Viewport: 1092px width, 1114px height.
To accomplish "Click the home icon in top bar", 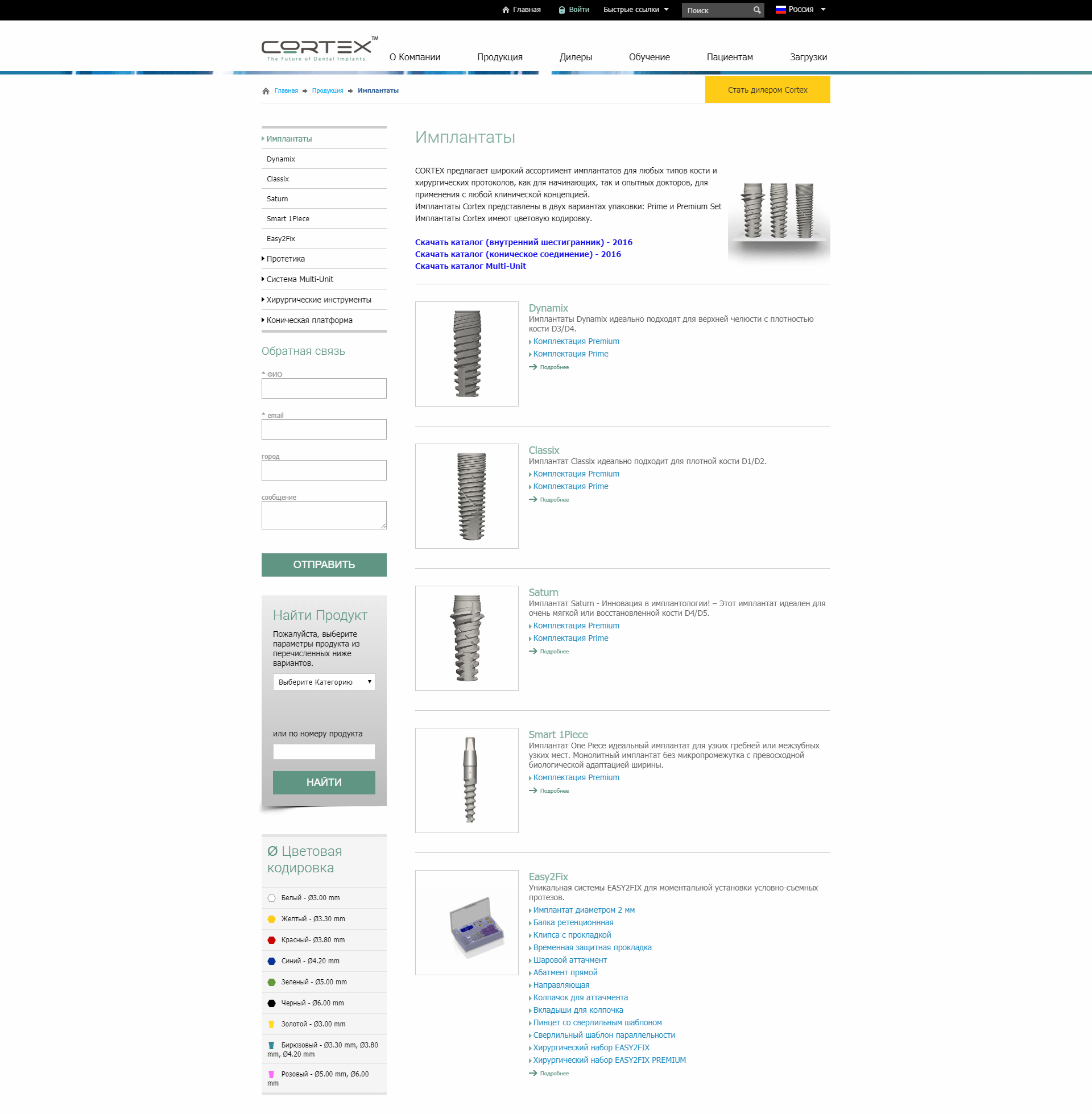I will click(x=505, y=10).
